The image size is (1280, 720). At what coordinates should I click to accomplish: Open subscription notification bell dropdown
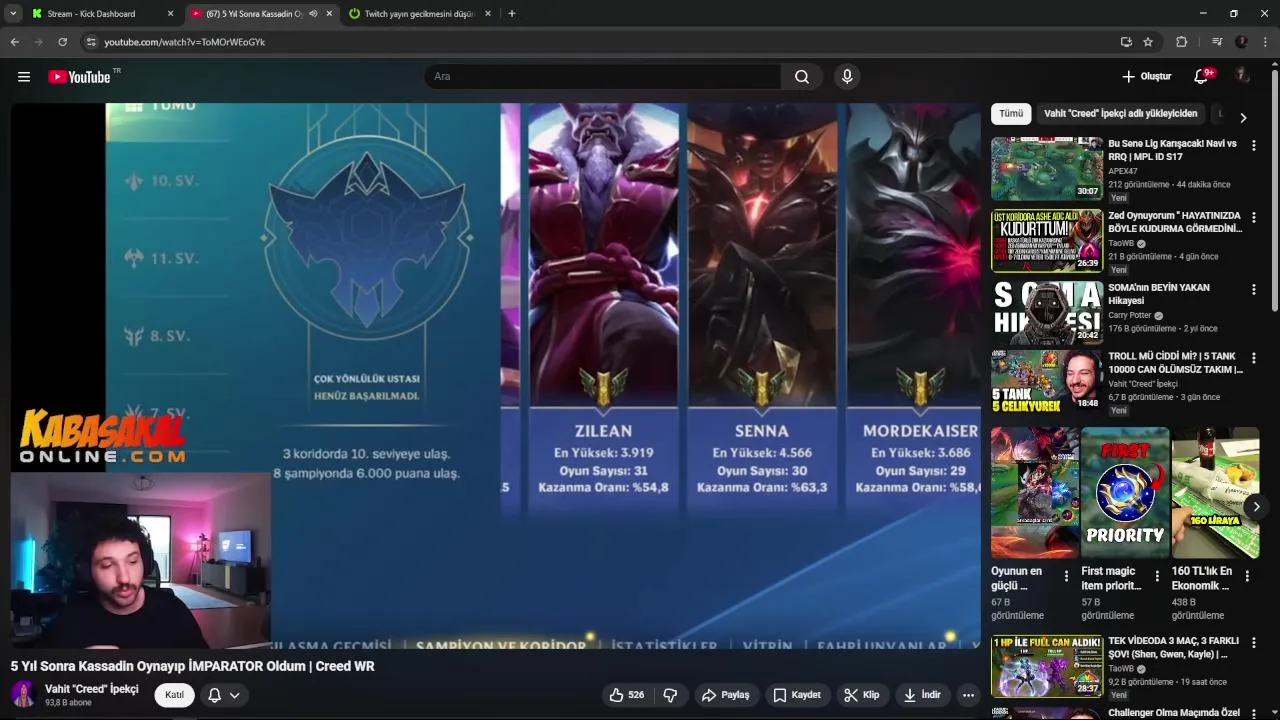[x=224, y=695]
